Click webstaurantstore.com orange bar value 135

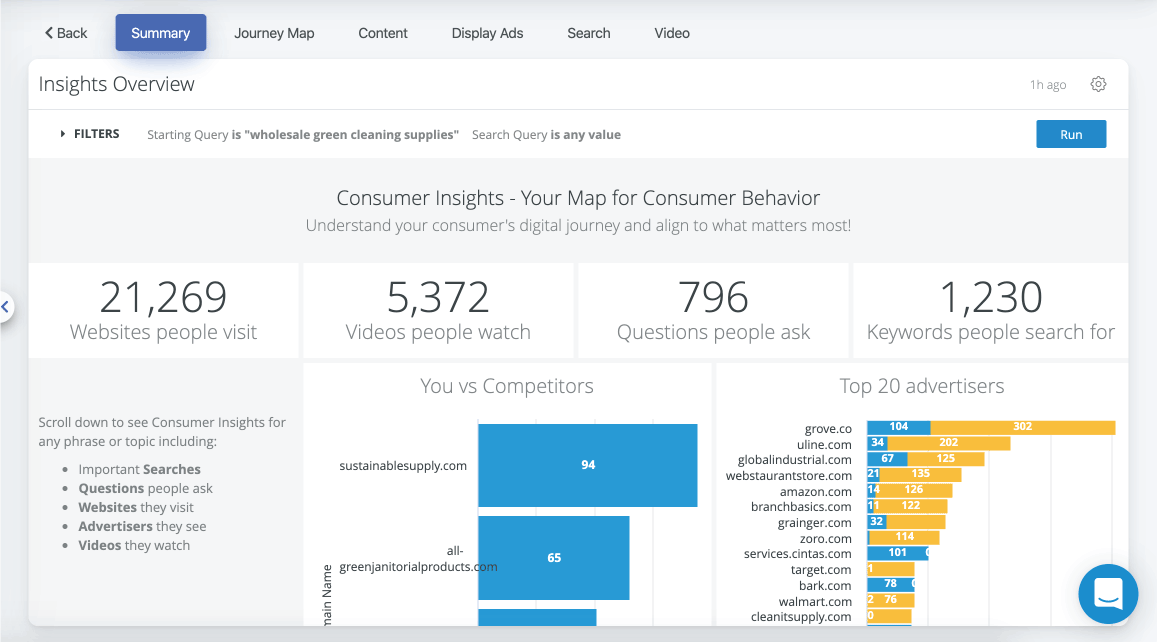920,474
